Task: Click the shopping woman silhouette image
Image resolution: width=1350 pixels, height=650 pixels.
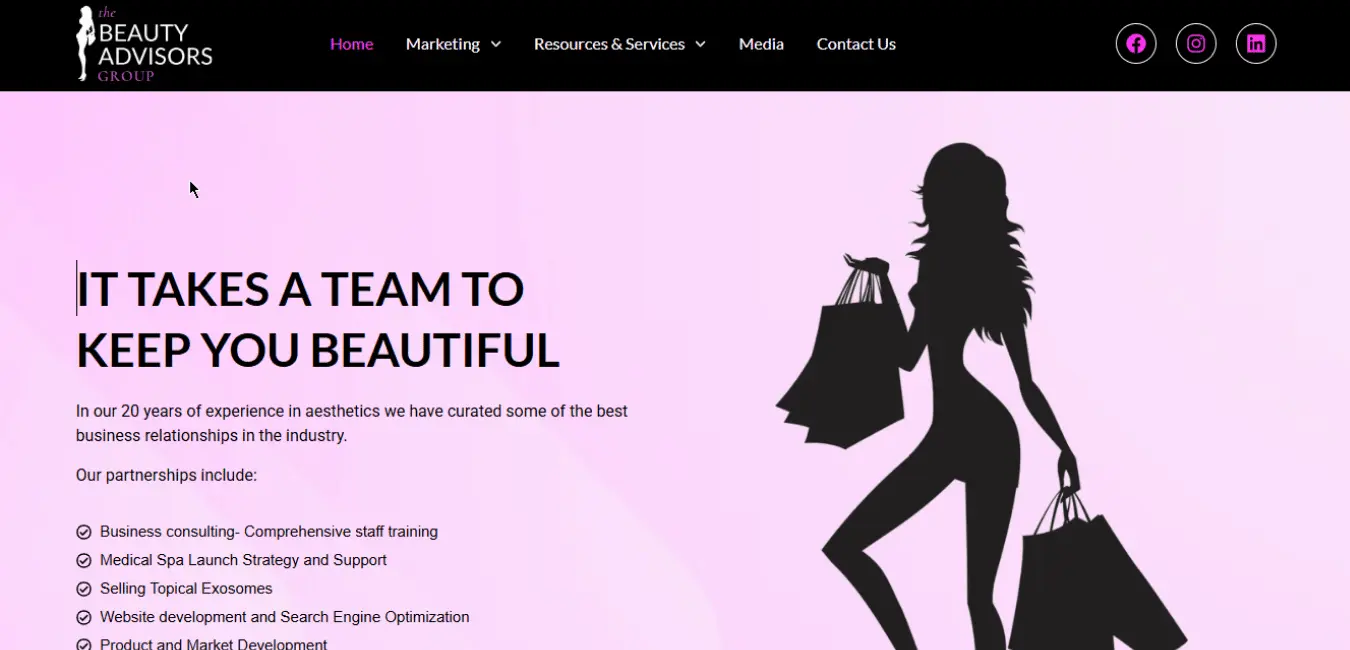Action: [970, 400]
